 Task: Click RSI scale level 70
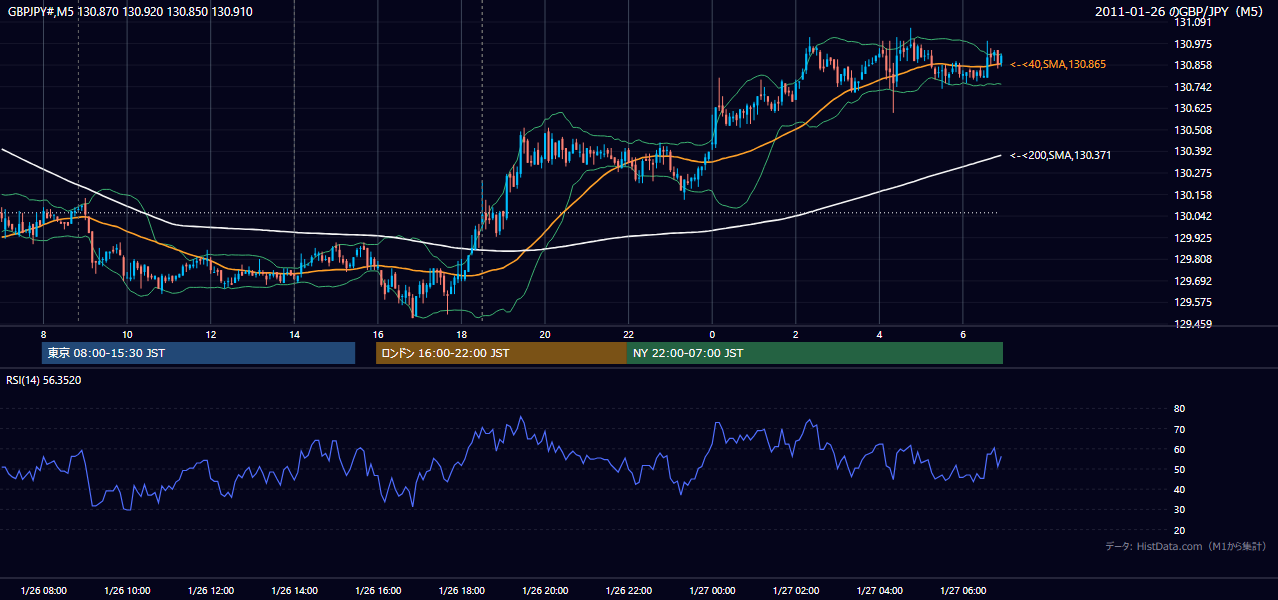(x=1179, y=429)
